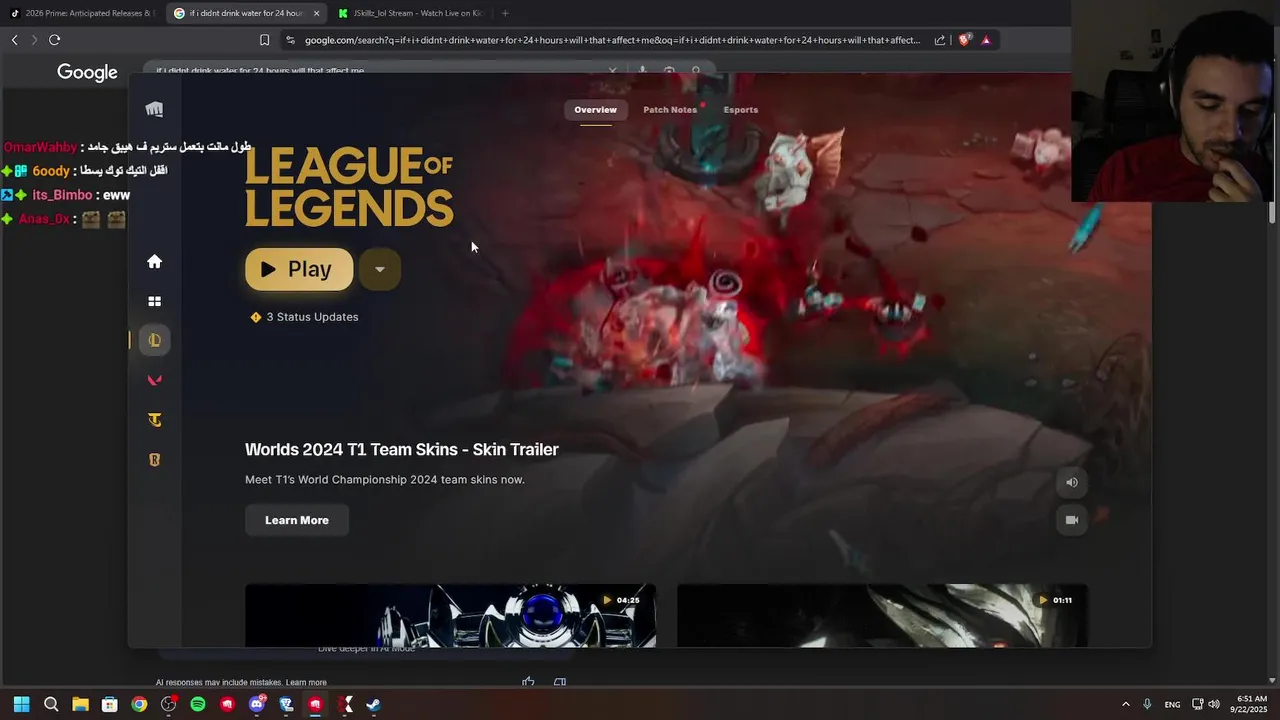This screenshot has width=1280, height=720.
Task: Open File Explorer from taskbar
Action: click(80, 704)
